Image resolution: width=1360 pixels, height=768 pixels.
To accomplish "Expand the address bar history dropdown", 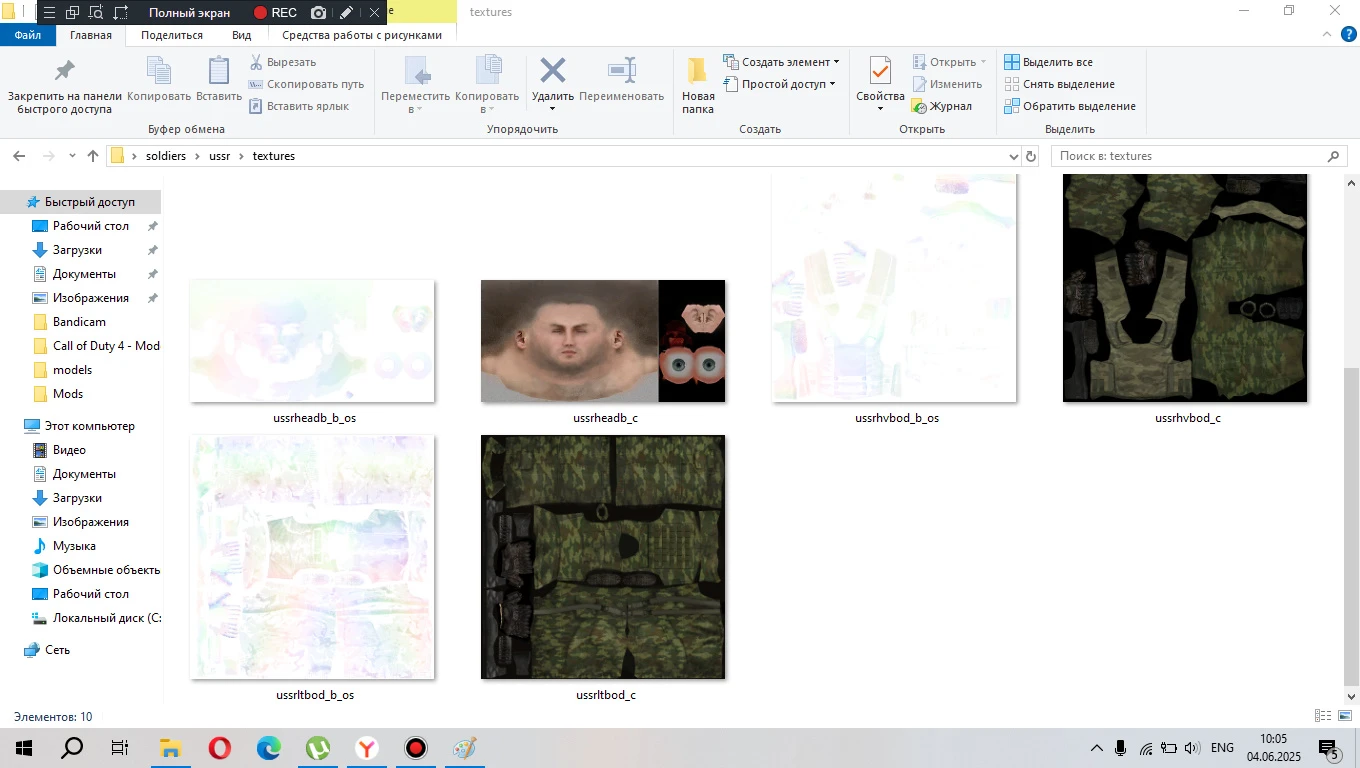I will pyautogui.click(x=1013, y=156).
